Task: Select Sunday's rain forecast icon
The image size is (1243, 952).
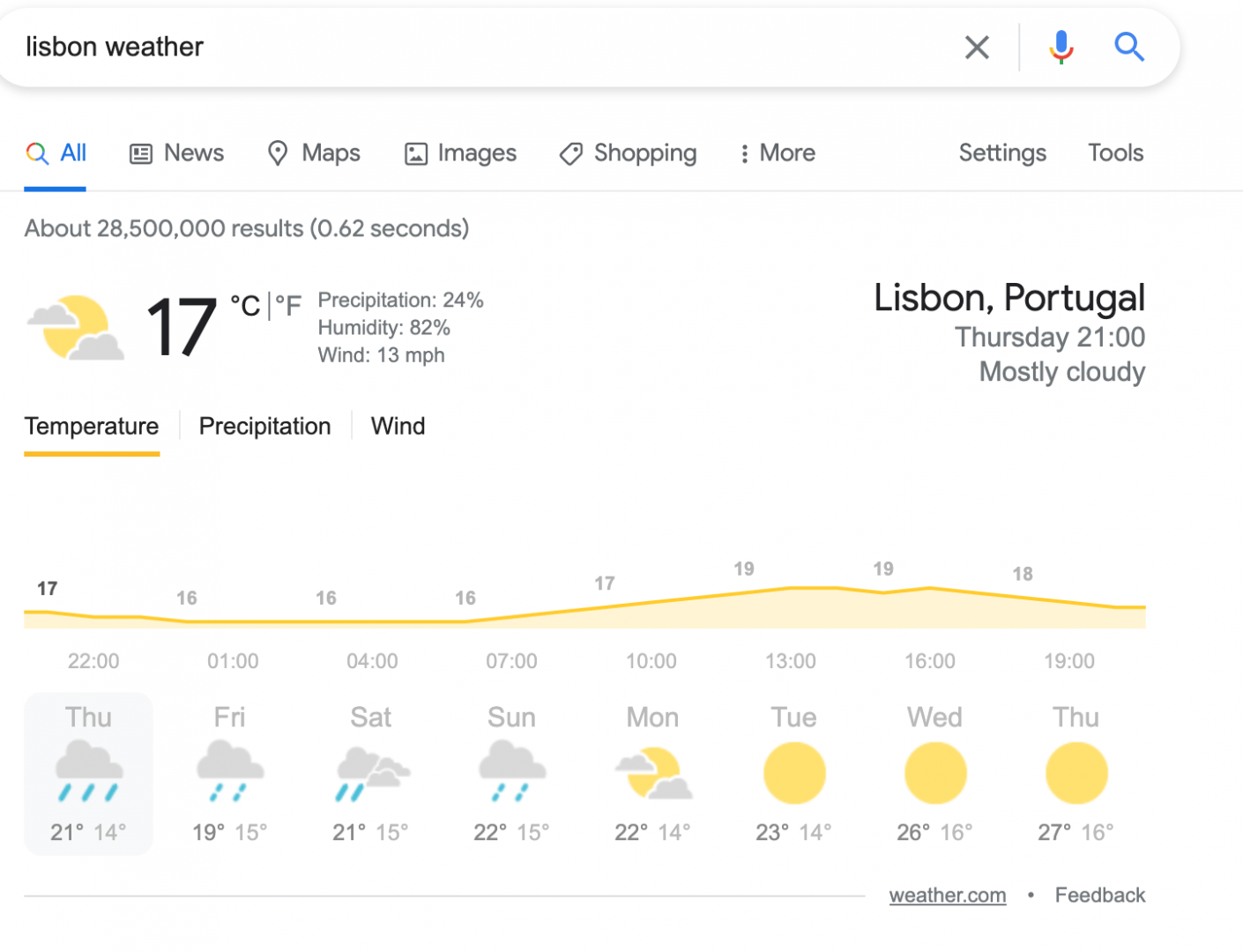Action: click(x=512, y=771)
